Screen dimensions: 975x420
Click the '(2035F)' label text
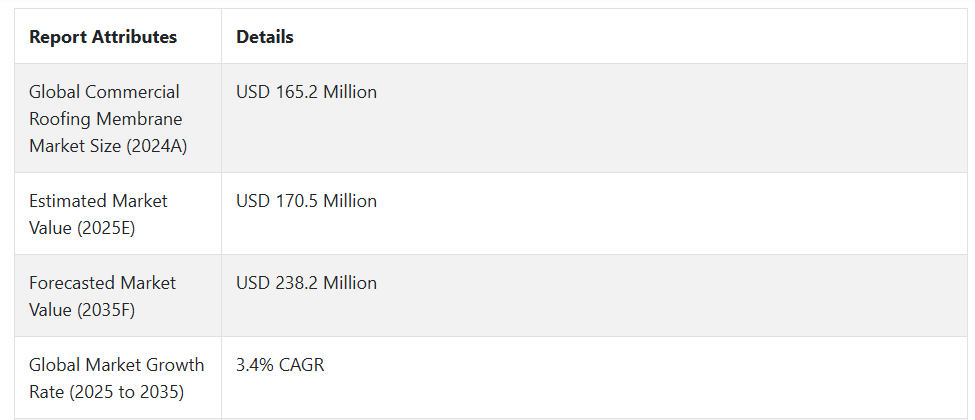[x=106, y=310]
